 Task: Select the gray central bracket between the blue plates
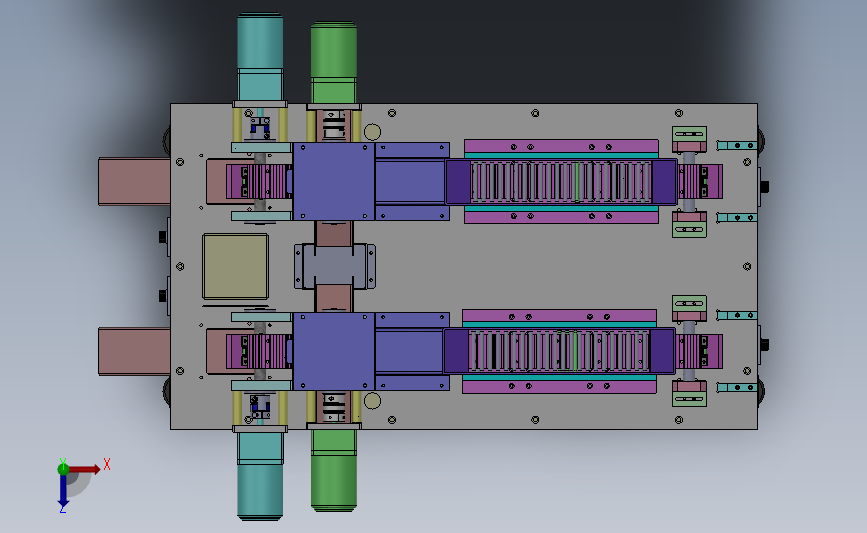(x=335, y=266)
